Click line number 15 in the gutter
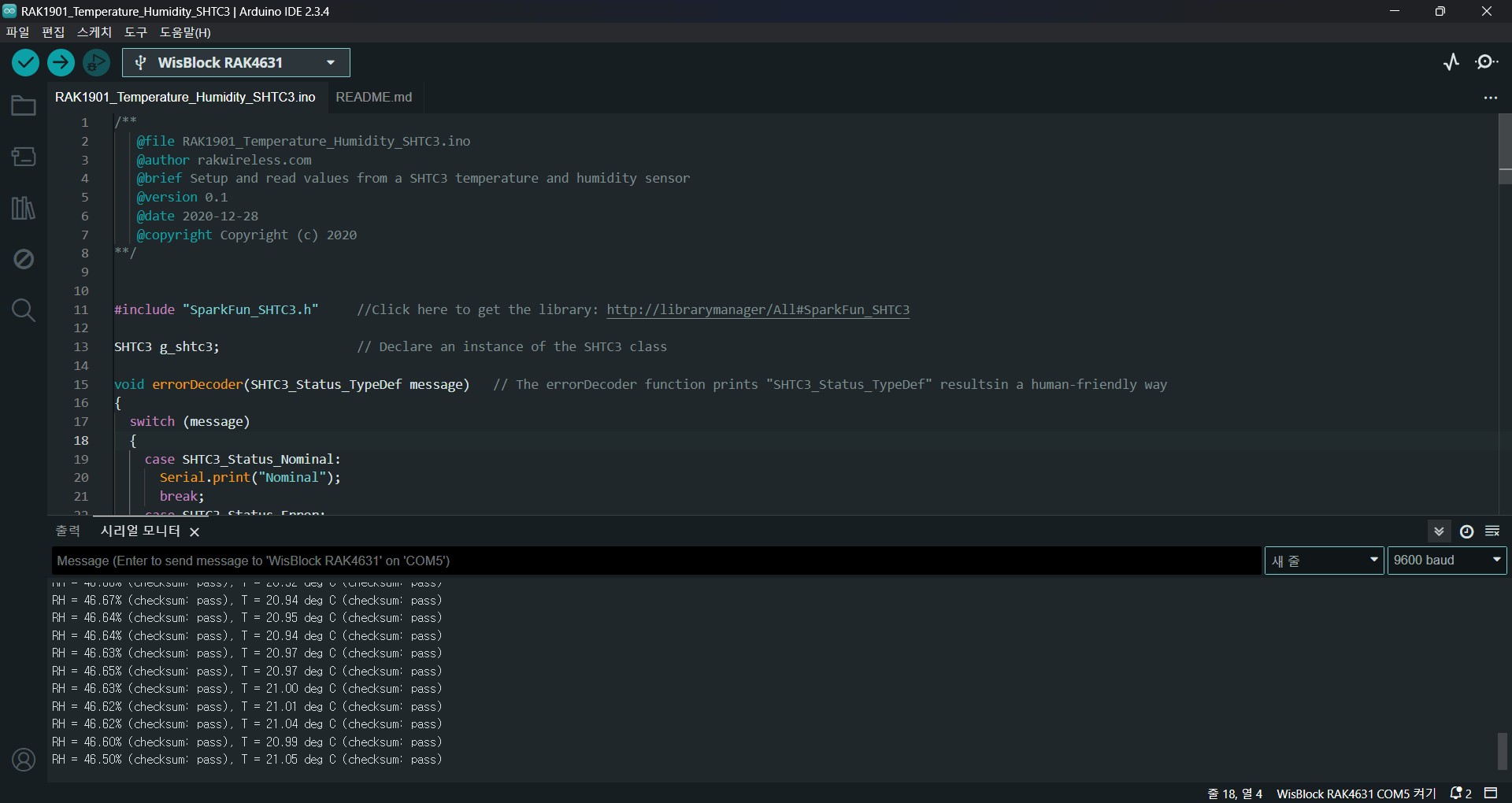1512x803 pixels. tap(81, 385)
